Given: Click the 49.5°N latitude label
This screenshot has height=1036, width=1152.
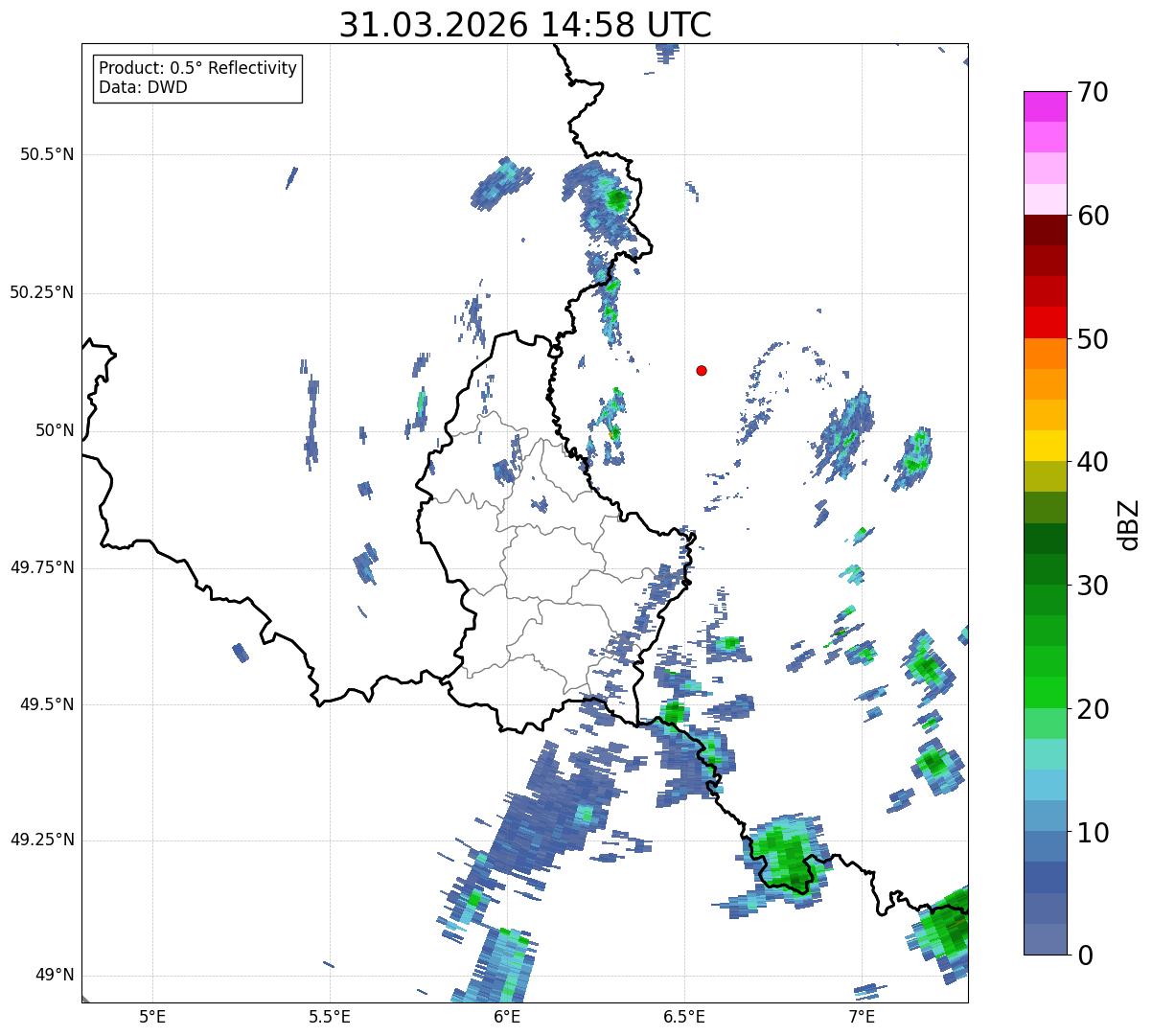Looking at the screenshot, I should [x=47, y=704].
